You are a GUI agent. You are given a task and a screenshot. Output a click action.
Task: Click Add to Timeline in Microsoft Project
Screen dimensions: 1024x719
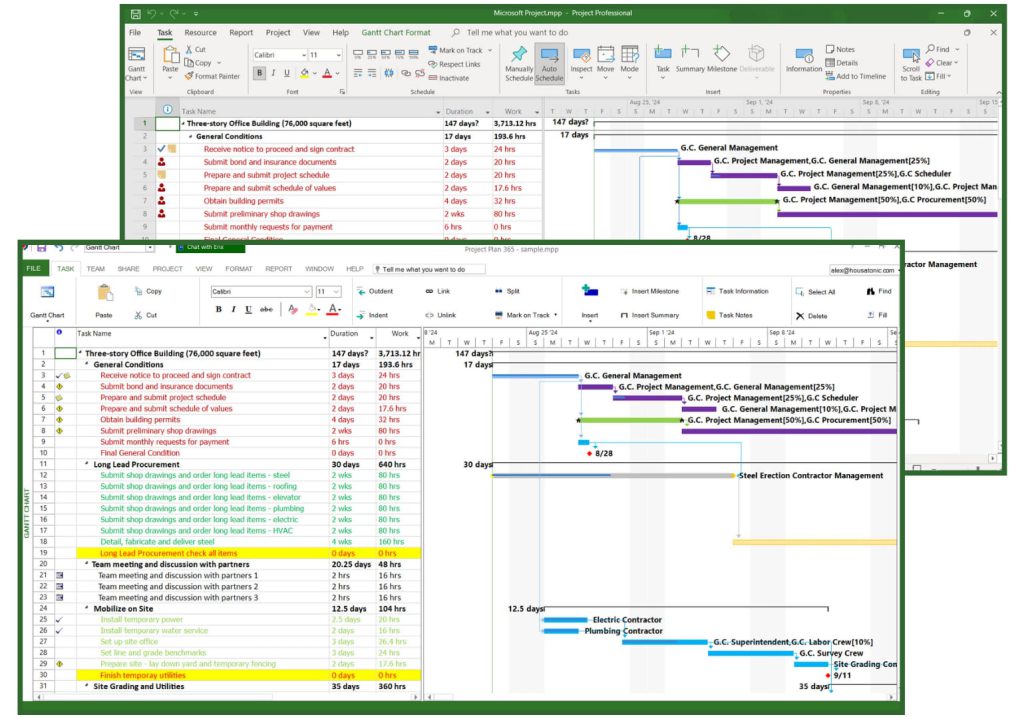tap(856, 76)
